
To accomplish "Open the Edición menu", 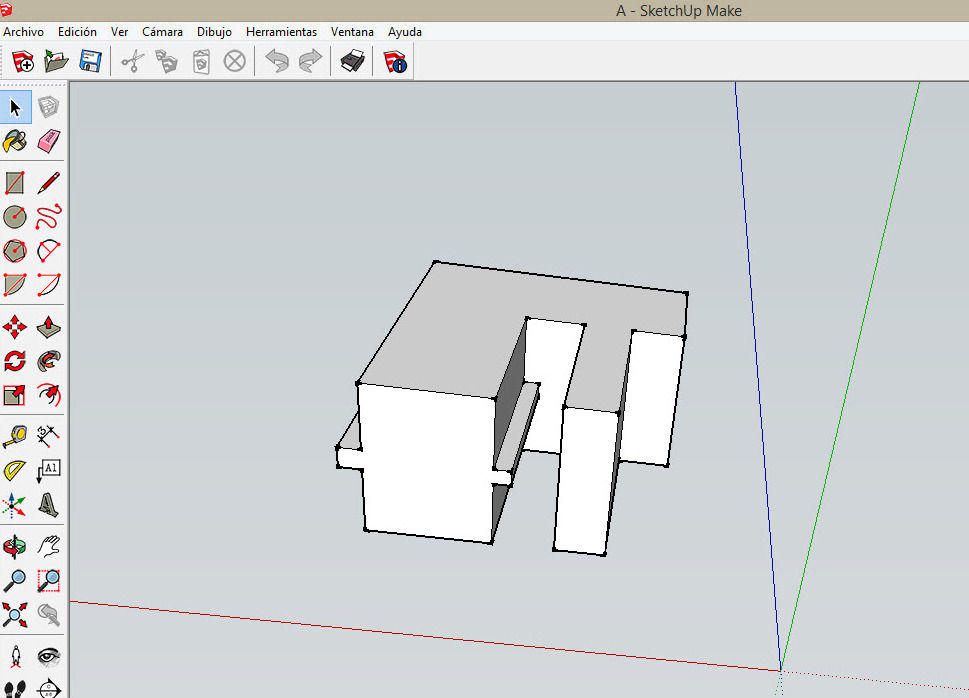I will coord(77,32).
